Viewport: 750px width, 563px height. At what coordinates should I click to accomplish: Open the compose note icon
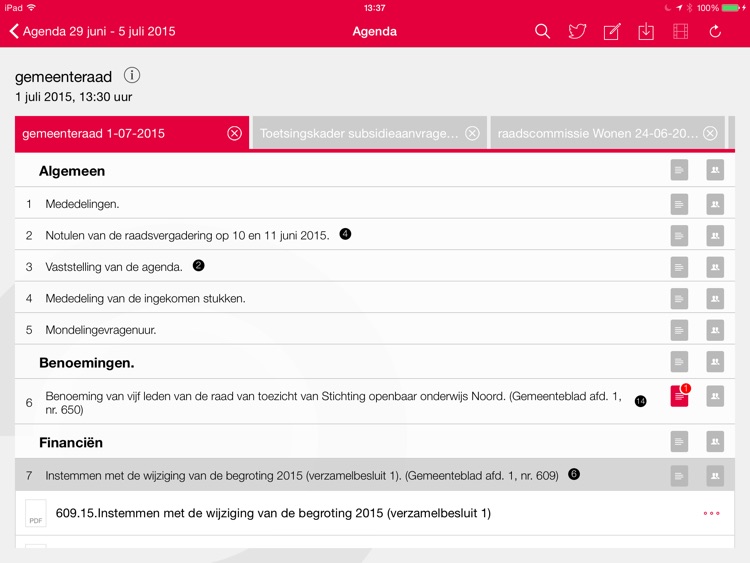612,31
